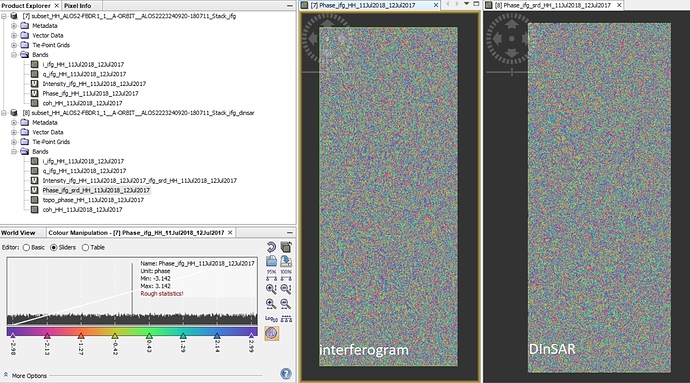This screenshot has width=690, height=383.
Task: Select the Basic editor radio button
Action: pos(26,247)
